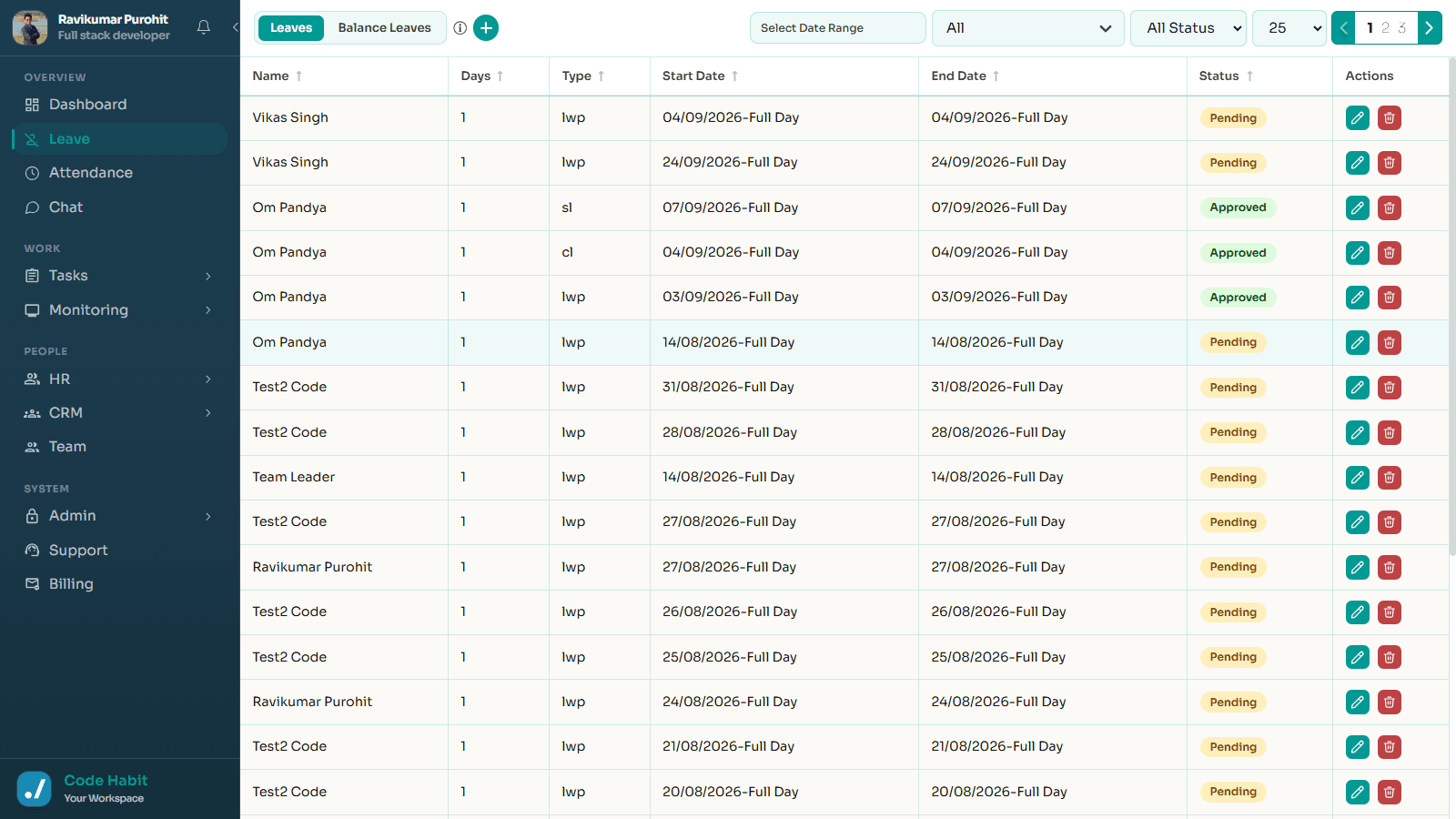Expand the Tasks menu
This screenshot has width=1456, height=819.
[118, 276]
